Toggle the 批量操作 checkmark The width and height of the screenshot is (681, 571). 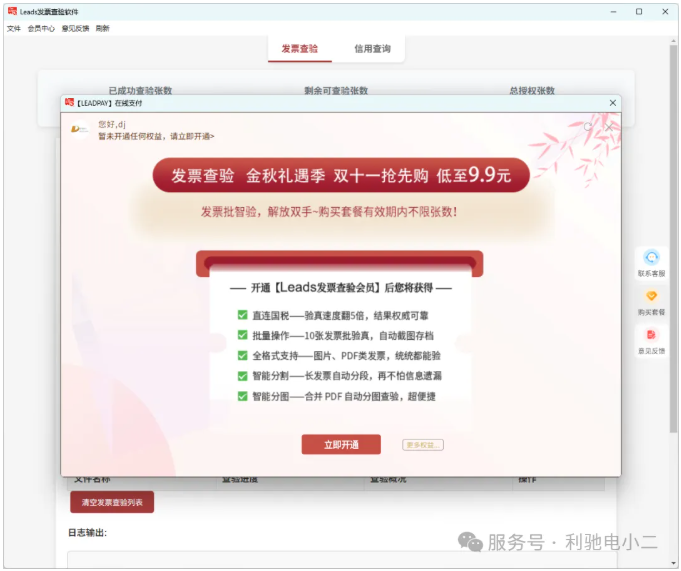click(x=242, y=335)
